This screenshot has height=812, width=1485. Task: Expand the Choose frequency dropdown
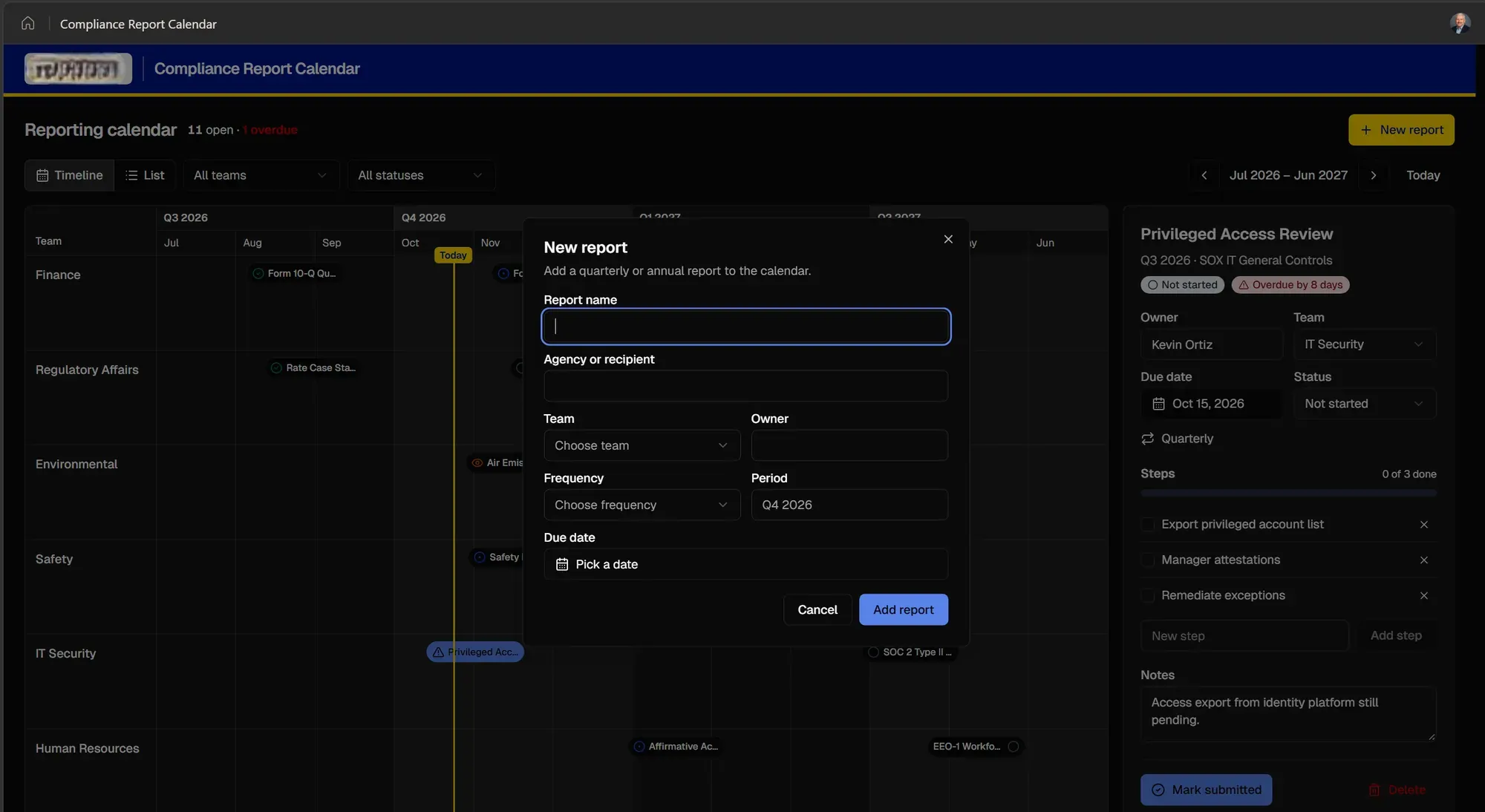(642, 505)
